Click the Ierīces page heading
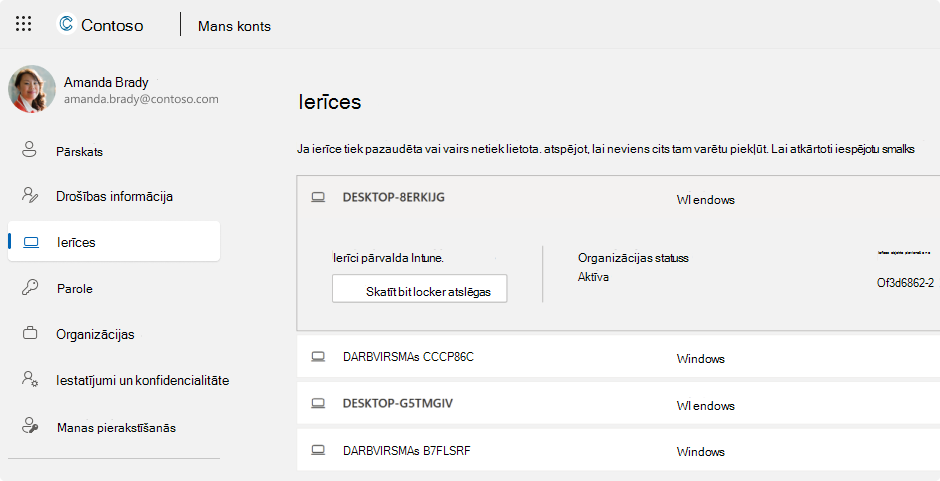 pyautogui.click(x=330, y=102)
